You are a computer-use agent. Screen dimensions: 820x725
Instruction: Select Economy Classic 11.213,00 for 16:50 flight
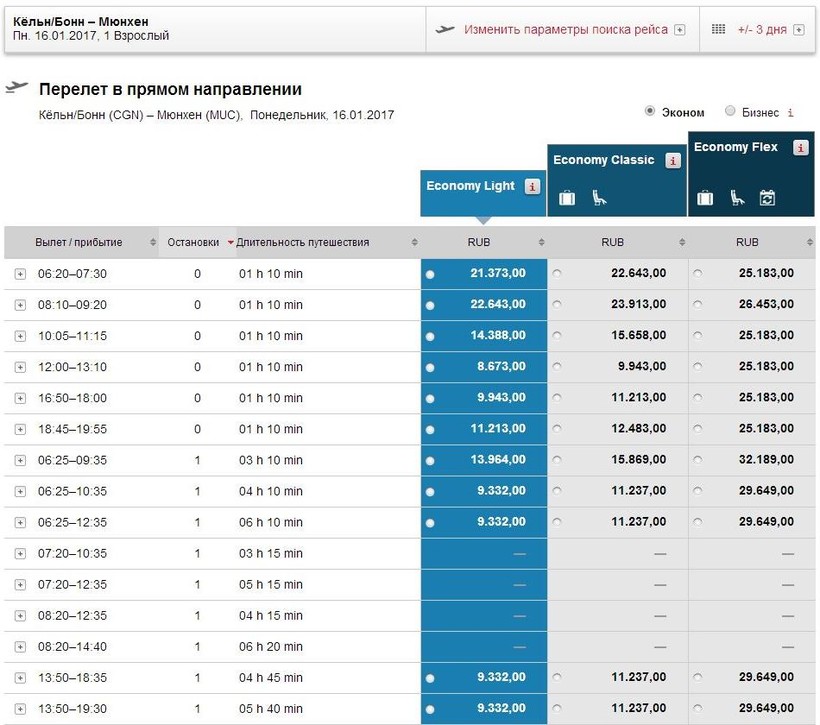click(557, 398)
